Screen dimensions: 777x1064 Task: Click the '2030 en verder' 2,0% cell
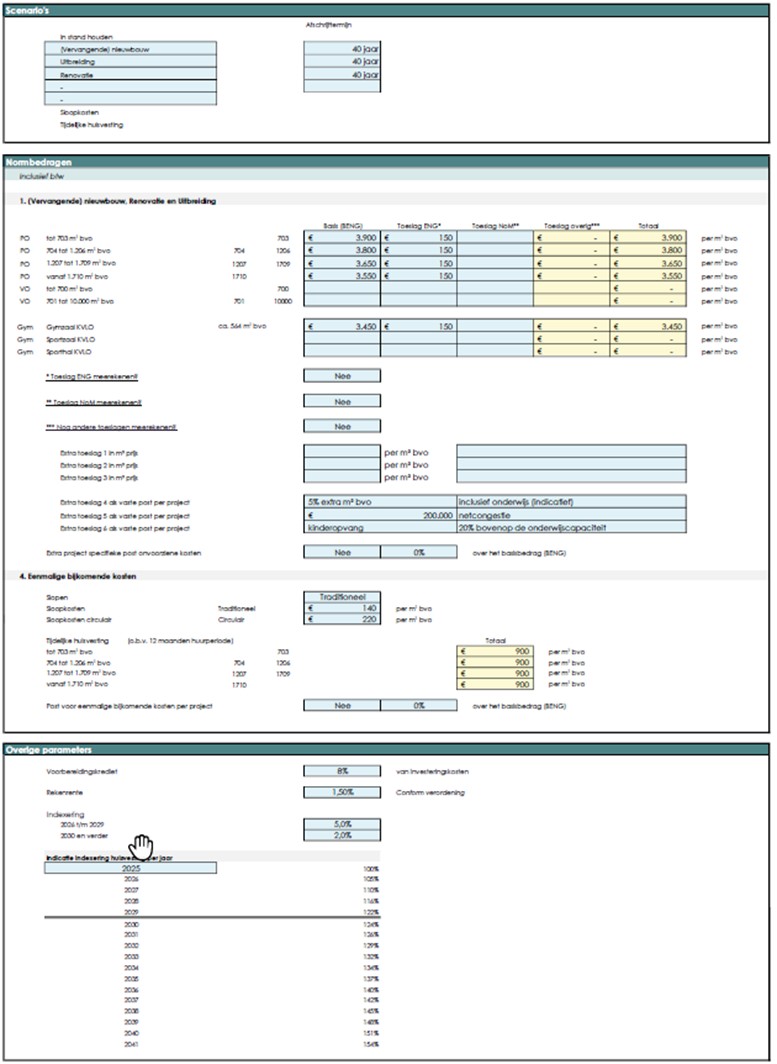click(342, 836)
